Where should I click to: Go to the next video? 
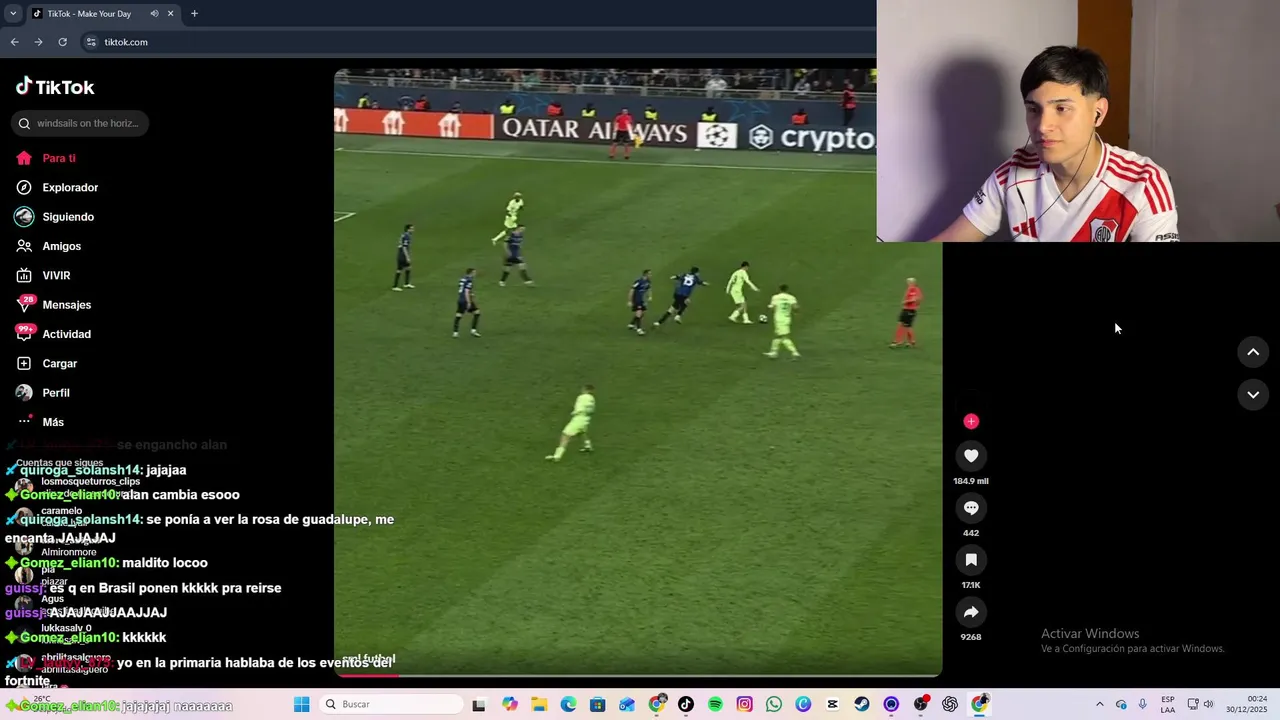tap(1253, 395)
